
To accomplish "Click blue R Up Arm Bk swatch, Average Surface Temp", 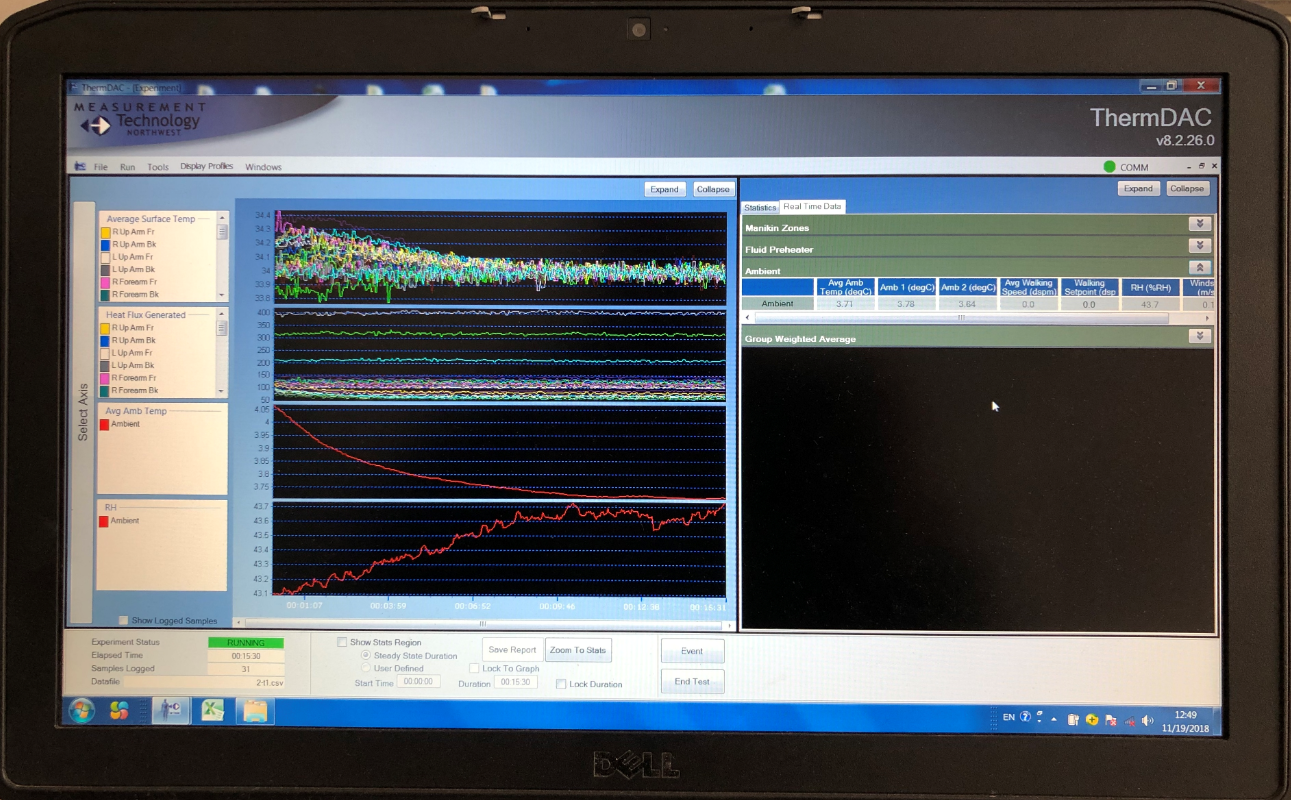I will tap(105, 244).
